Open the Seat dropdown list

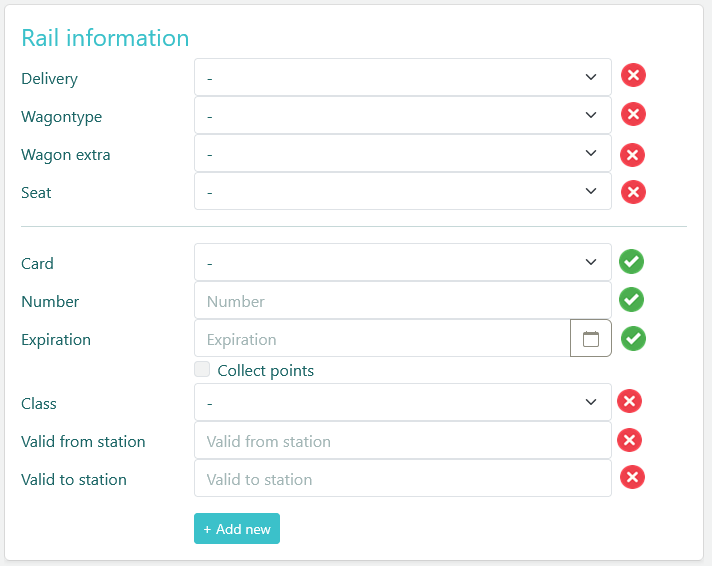(402, 192)
